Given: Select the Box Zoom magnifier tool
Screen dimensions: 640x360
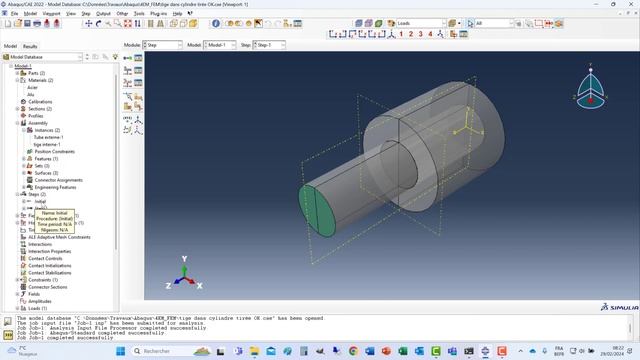Looking at the screenshot, I should coord(118,24).
